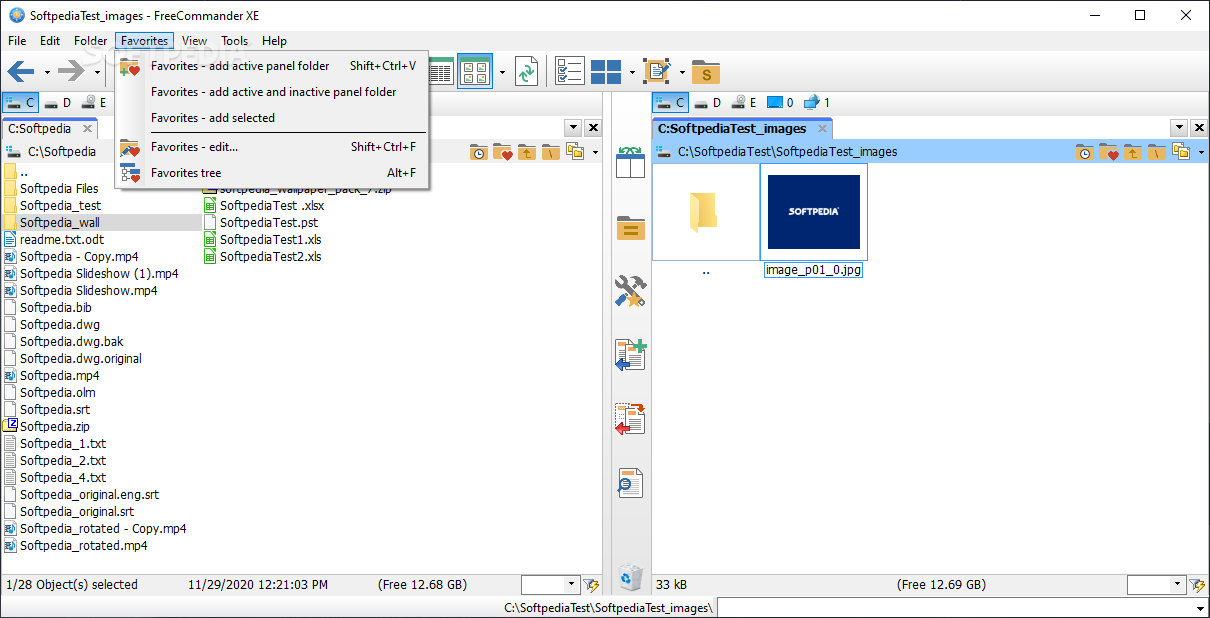Screen dimensions: 1210x618
Task: Click filter funnel icon in right status bar
Action: [1197, 585]
